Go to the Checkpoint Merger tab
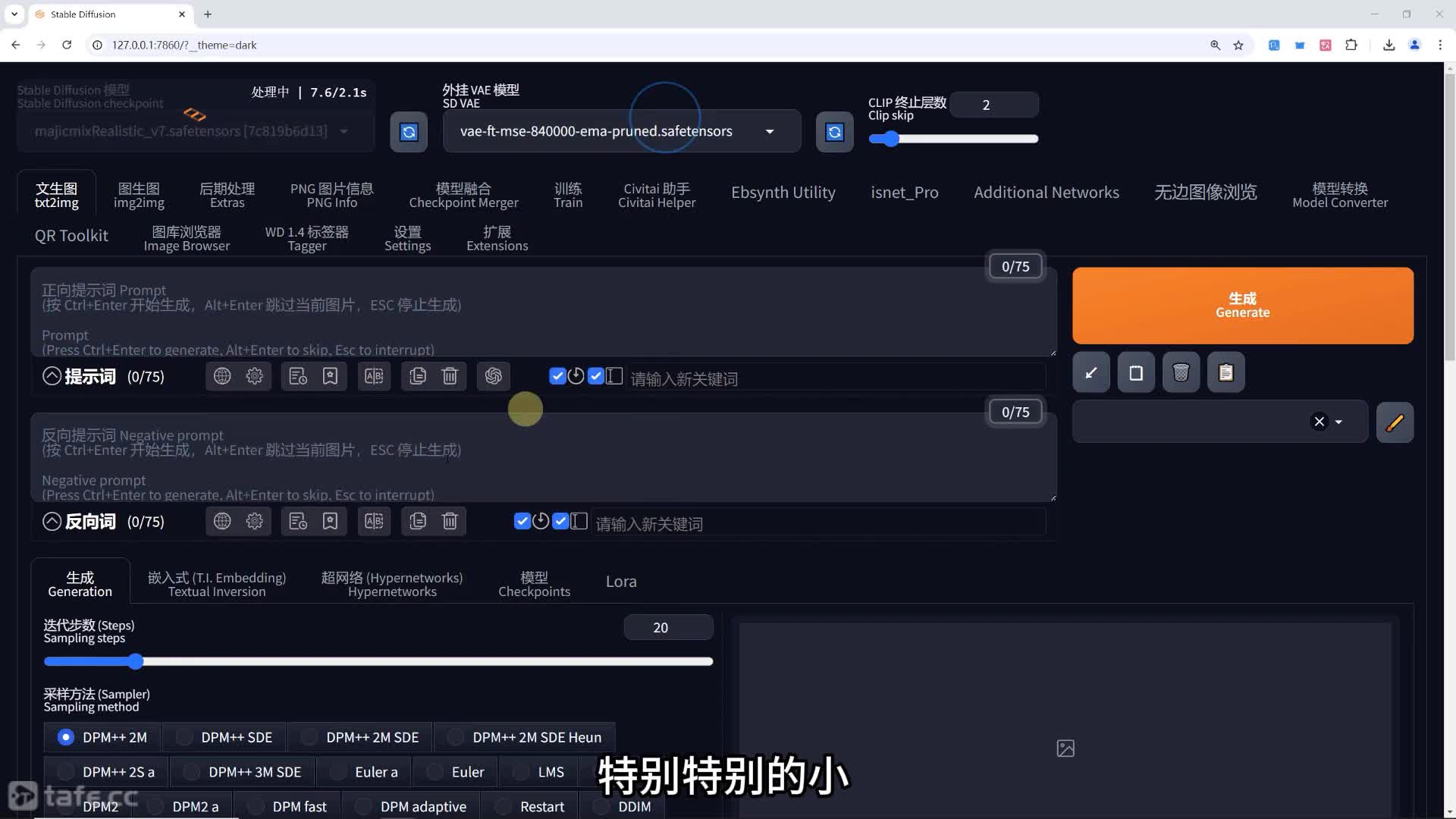The image size is (1456, 819). (463, 195)
